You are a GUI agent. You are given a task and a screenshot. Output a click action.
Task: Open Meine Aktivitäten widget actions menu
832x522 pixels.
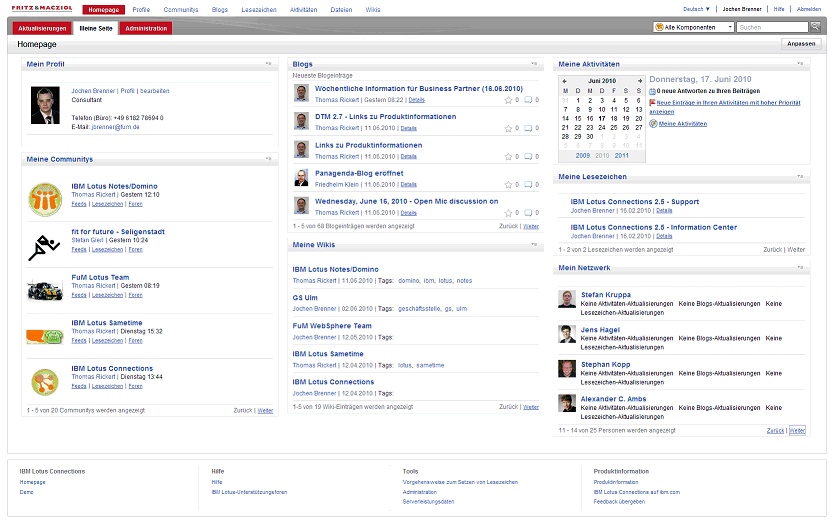click(800, 64)
